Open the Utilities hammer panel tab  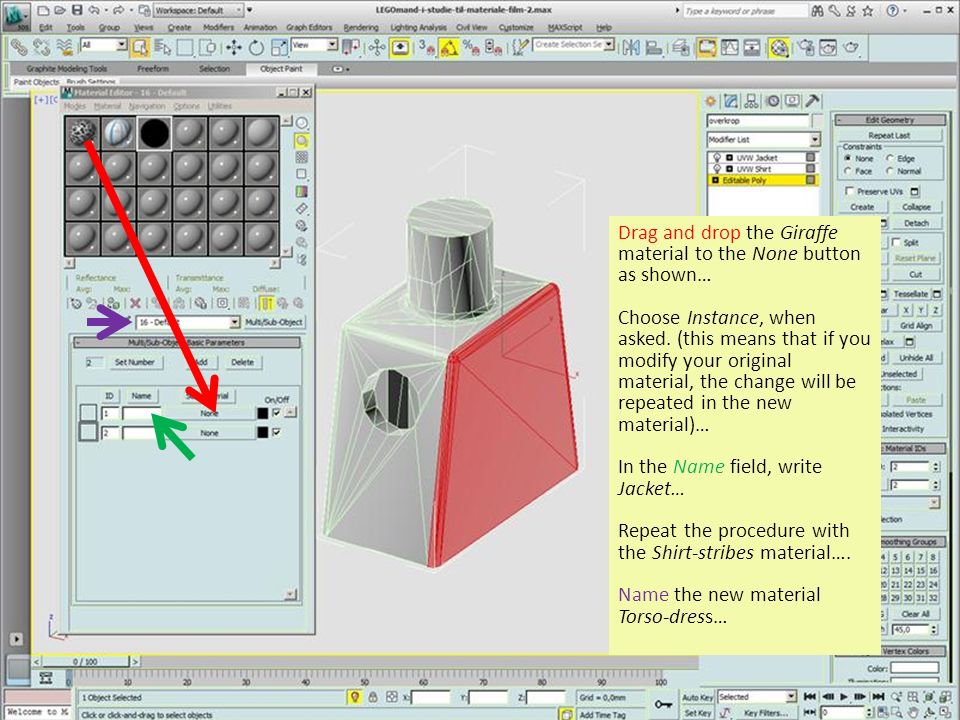812,101
